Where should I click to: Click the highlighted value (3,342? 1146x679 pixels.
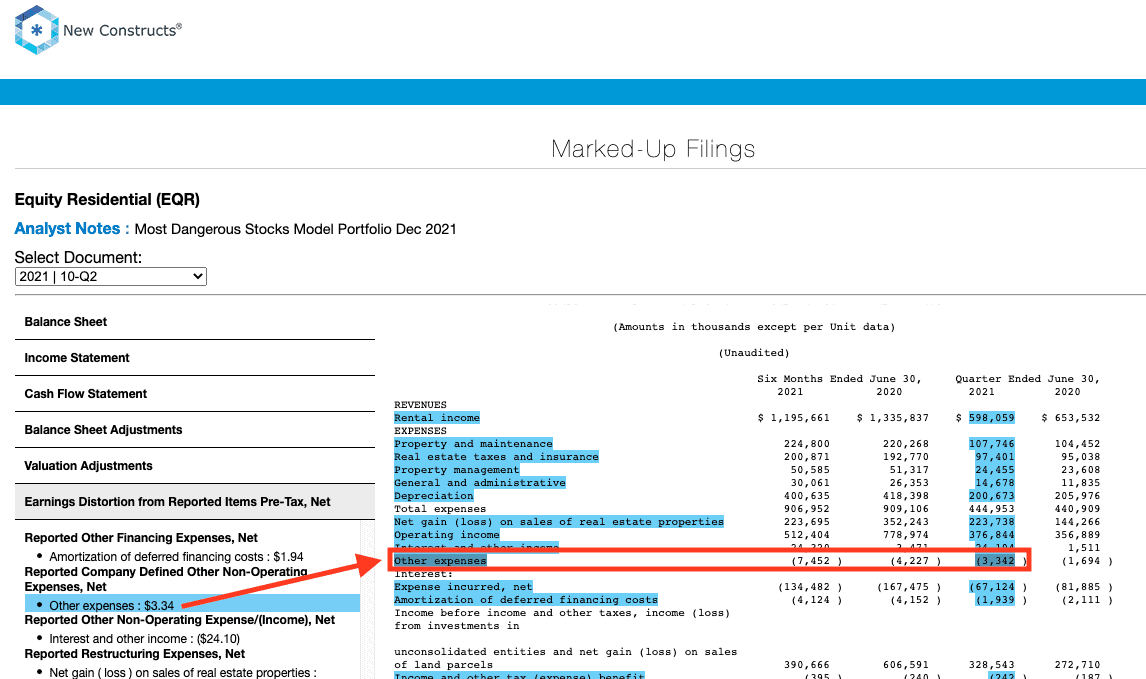click(x=995, y=561)
